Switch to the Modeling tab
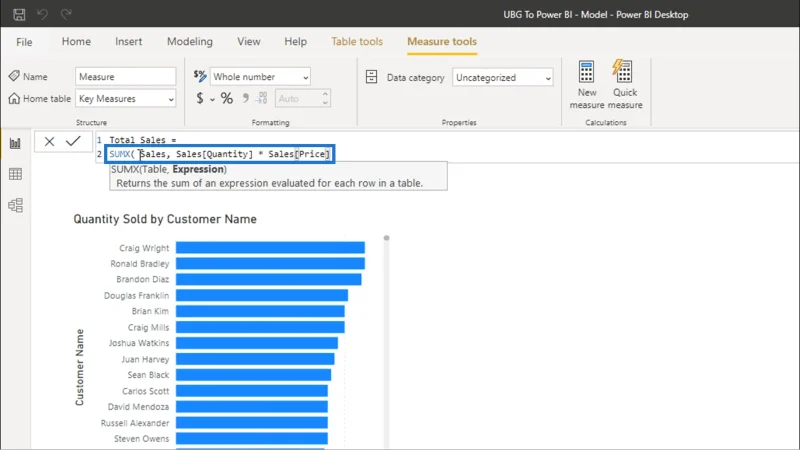The image size is (800, 450). [x=190, y=41]
